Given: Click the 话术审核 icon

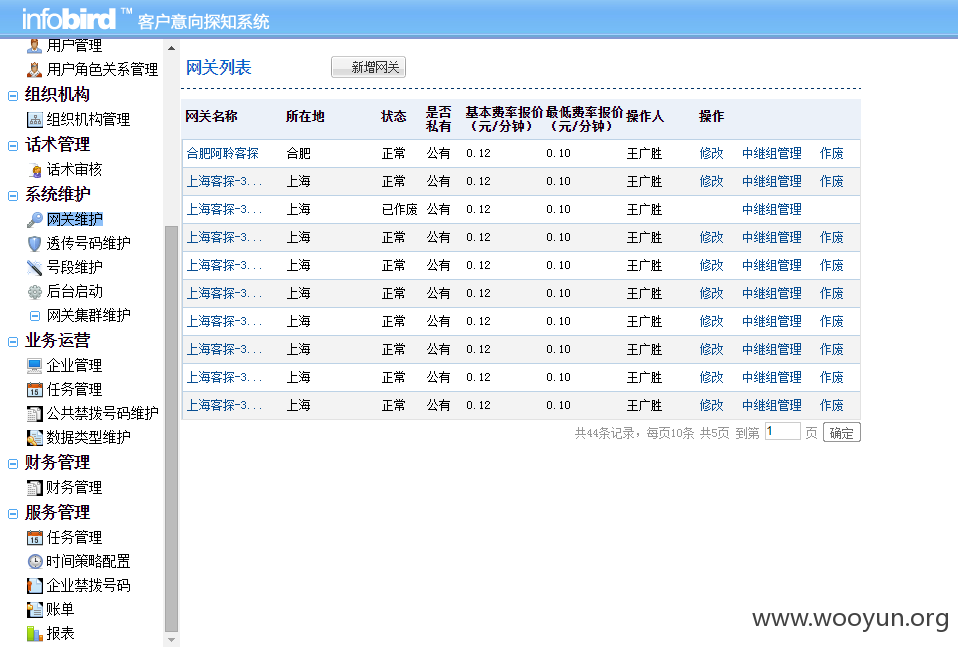Looking at the screenshot, I should [x=35, y=170].
